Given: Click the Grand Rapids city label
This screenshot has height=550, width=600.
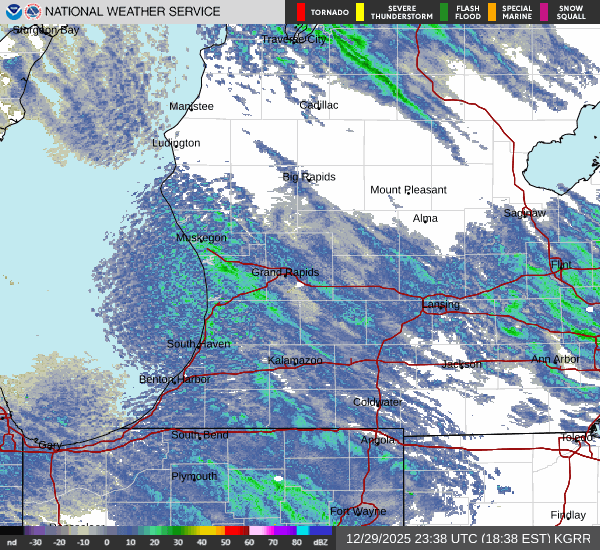Looking at the screenshot, I should pyautogui.click(x=285, y=272).
